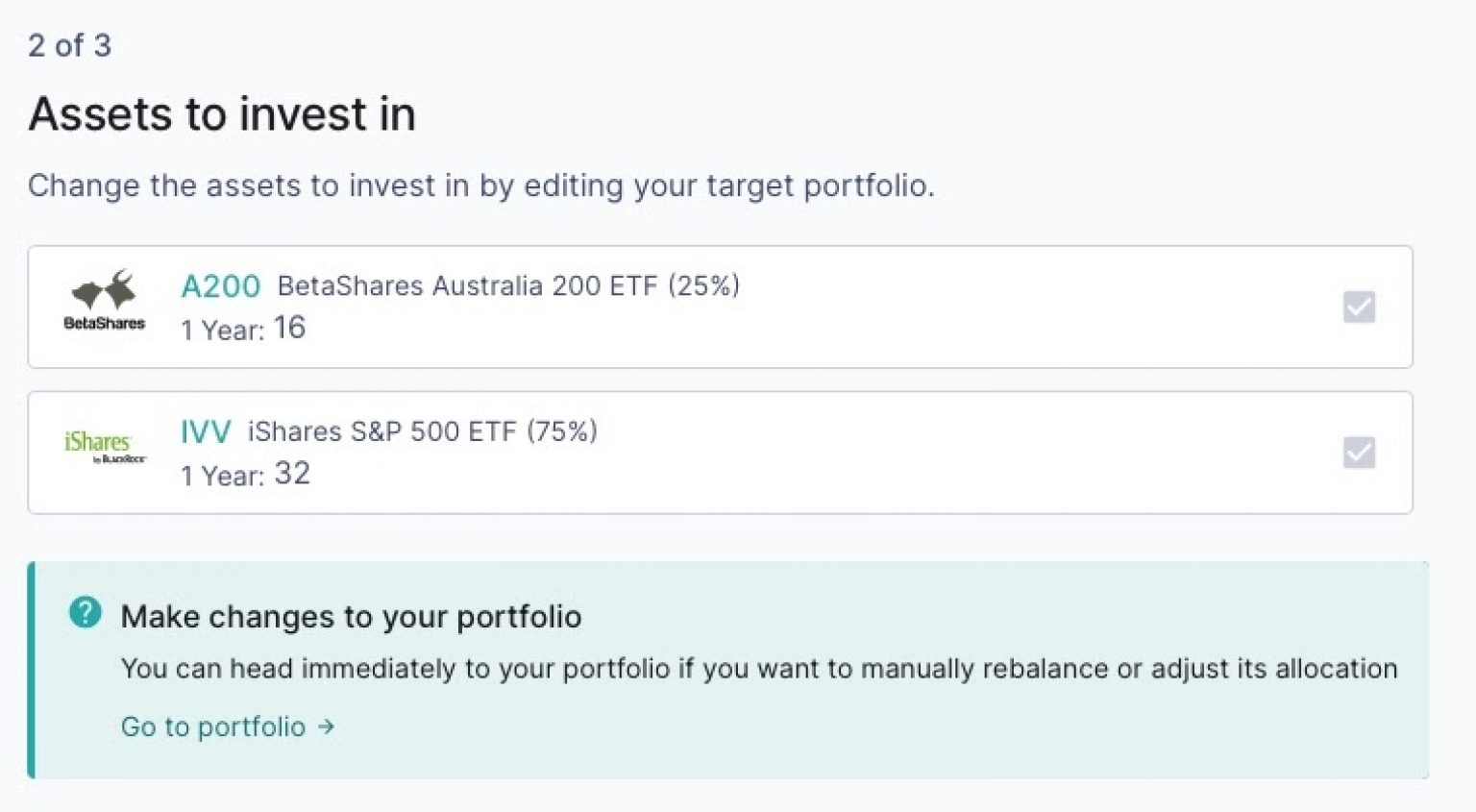Expand the A200 asset card
Viewport: 1476px width, 812px height.
(721, 307)
